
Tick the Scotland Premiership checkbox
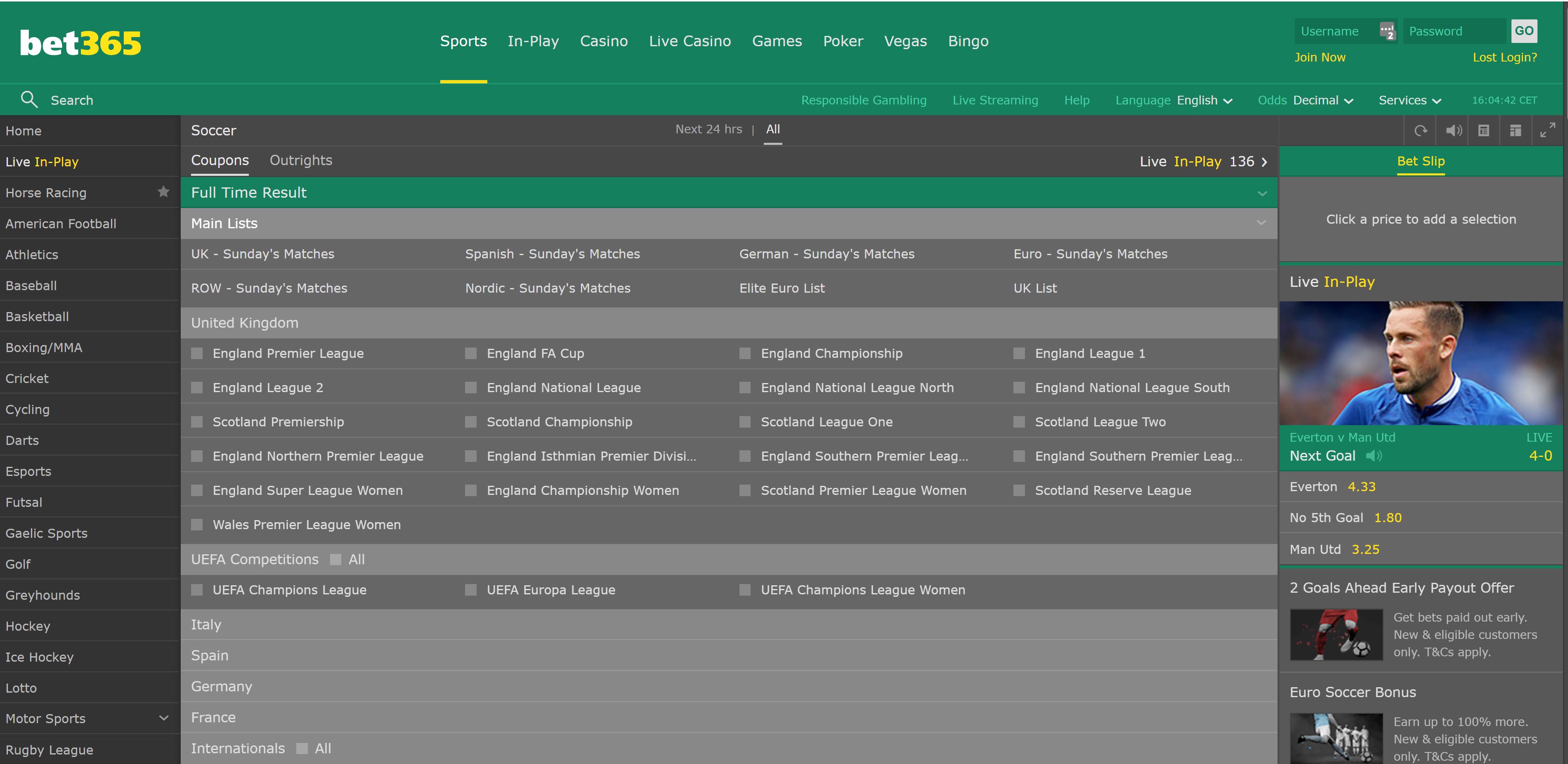click(196, 422)
